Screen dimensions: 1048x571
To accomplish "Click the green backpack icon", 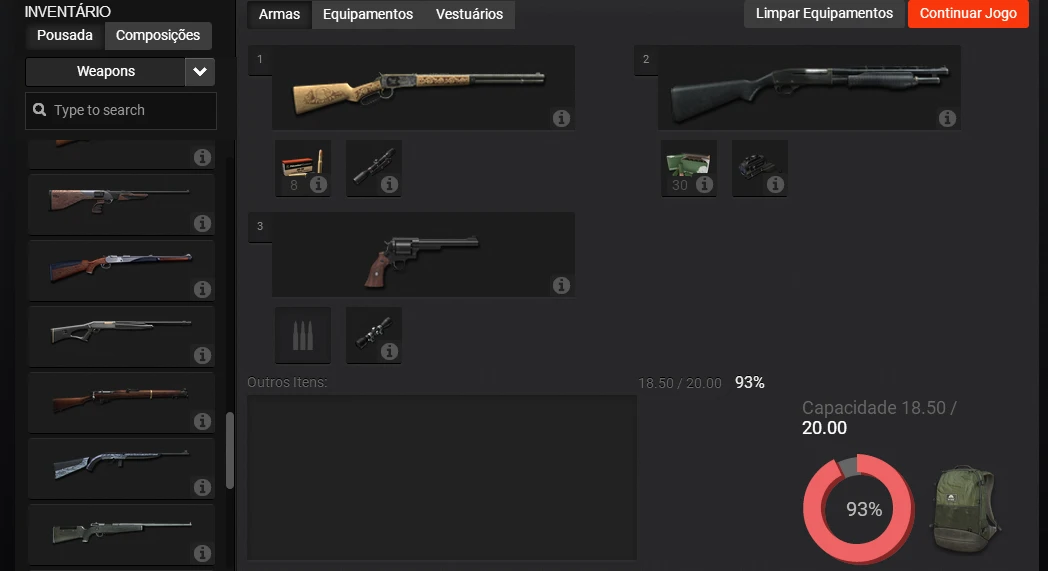I will (x=964, y=509).
